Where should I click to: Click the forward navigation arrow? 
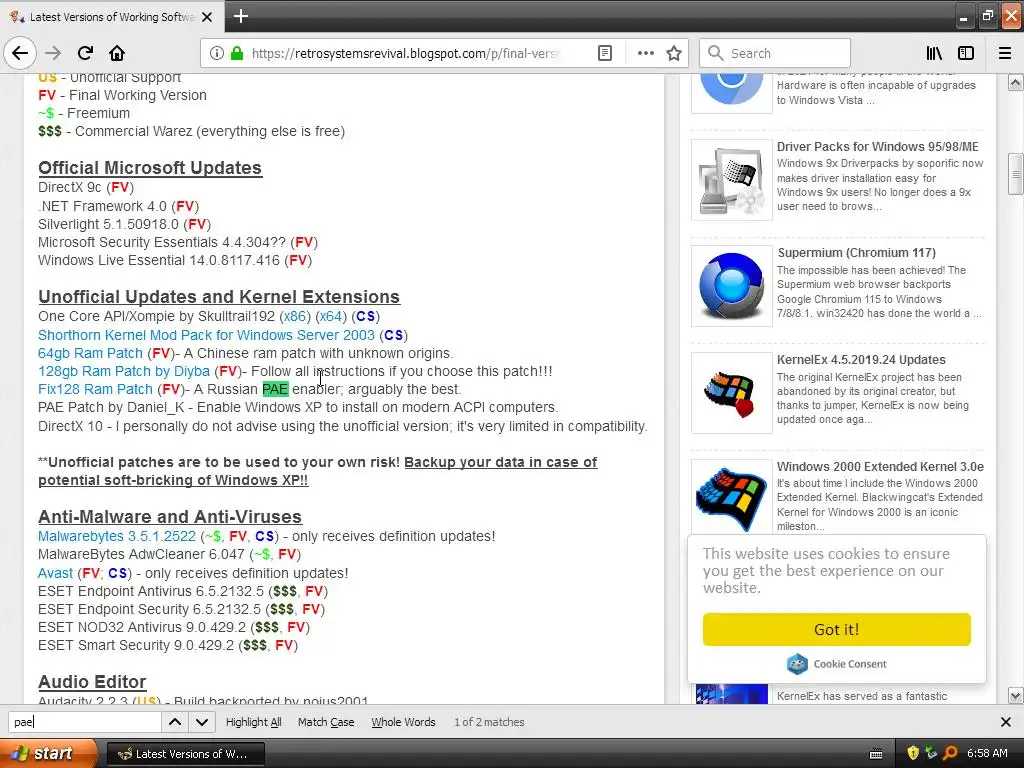coord(53,53)
